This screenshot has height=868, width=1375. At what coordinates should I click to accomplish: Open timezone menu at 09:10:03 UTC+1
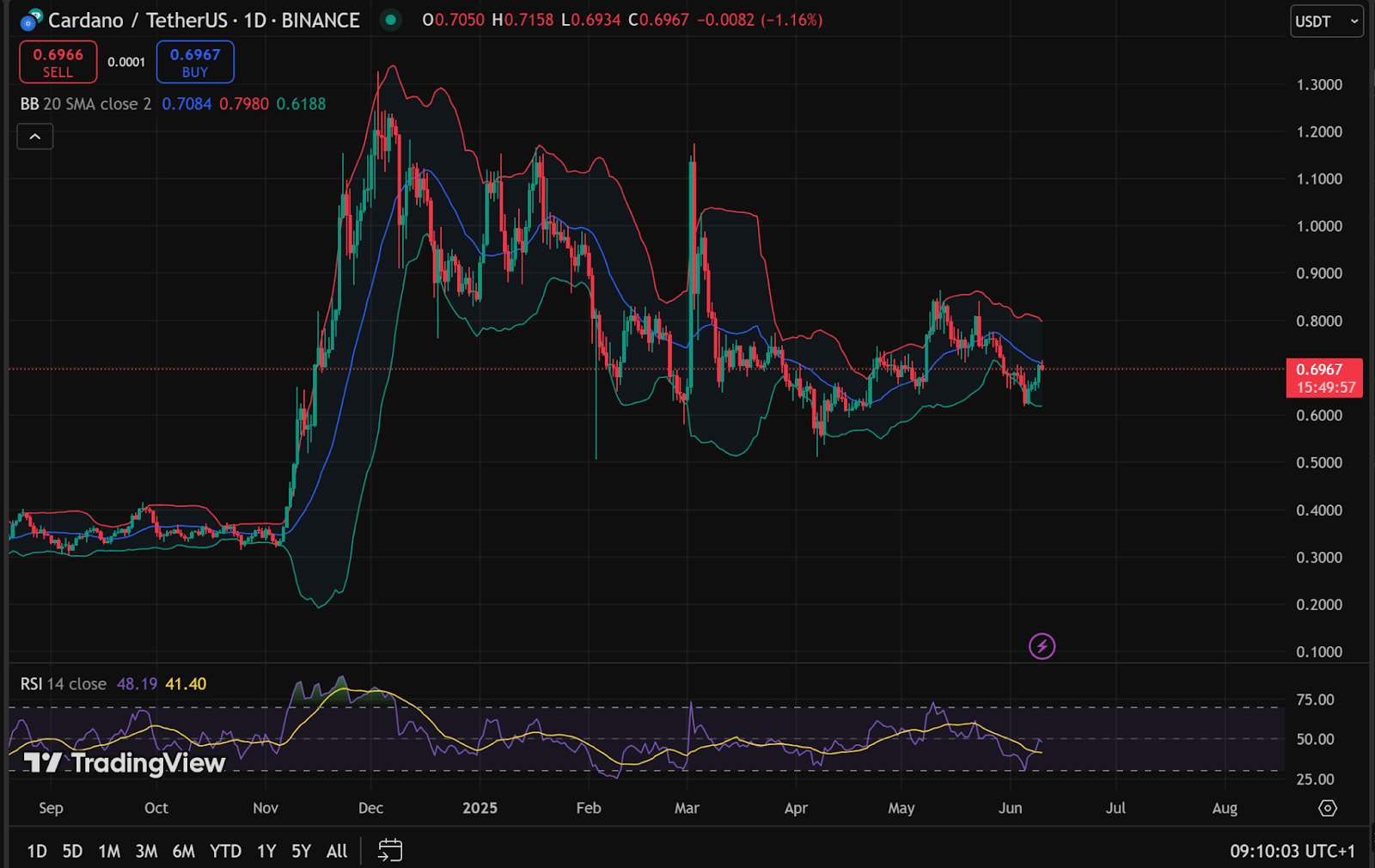point(1292,851)
